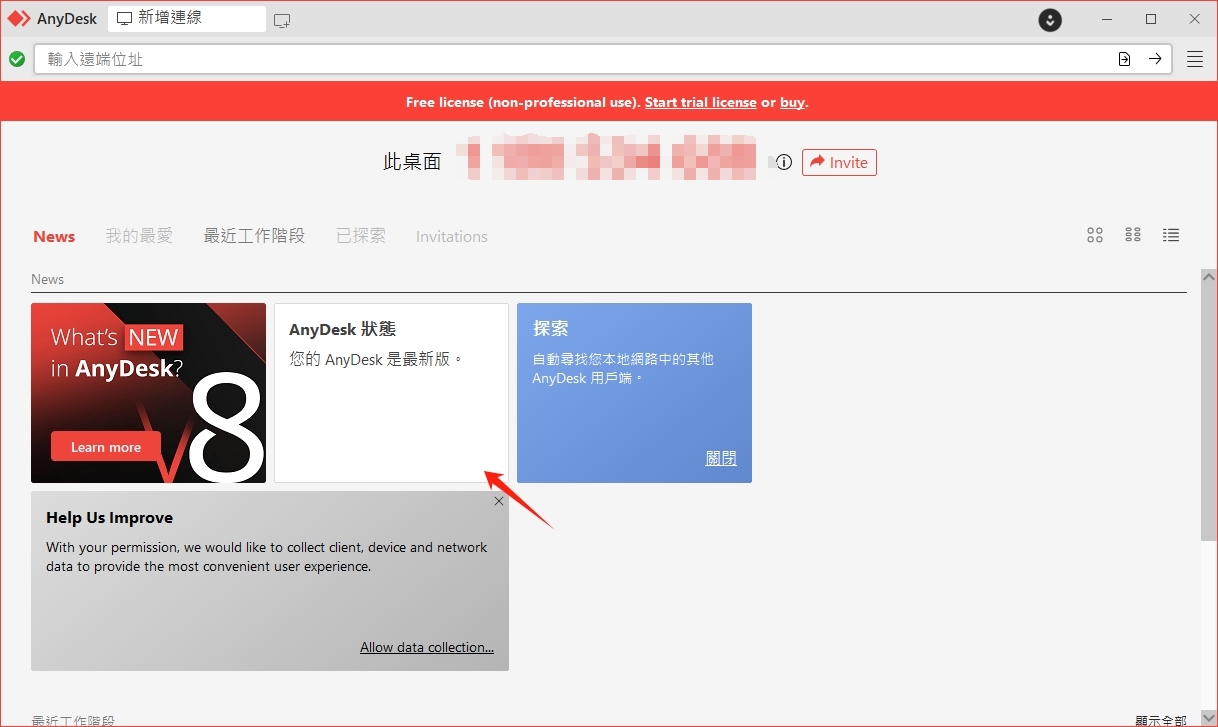Screen dimensions: 1218x727
Task: Click the connect arrow in address bar
Action: [1155, 59]
